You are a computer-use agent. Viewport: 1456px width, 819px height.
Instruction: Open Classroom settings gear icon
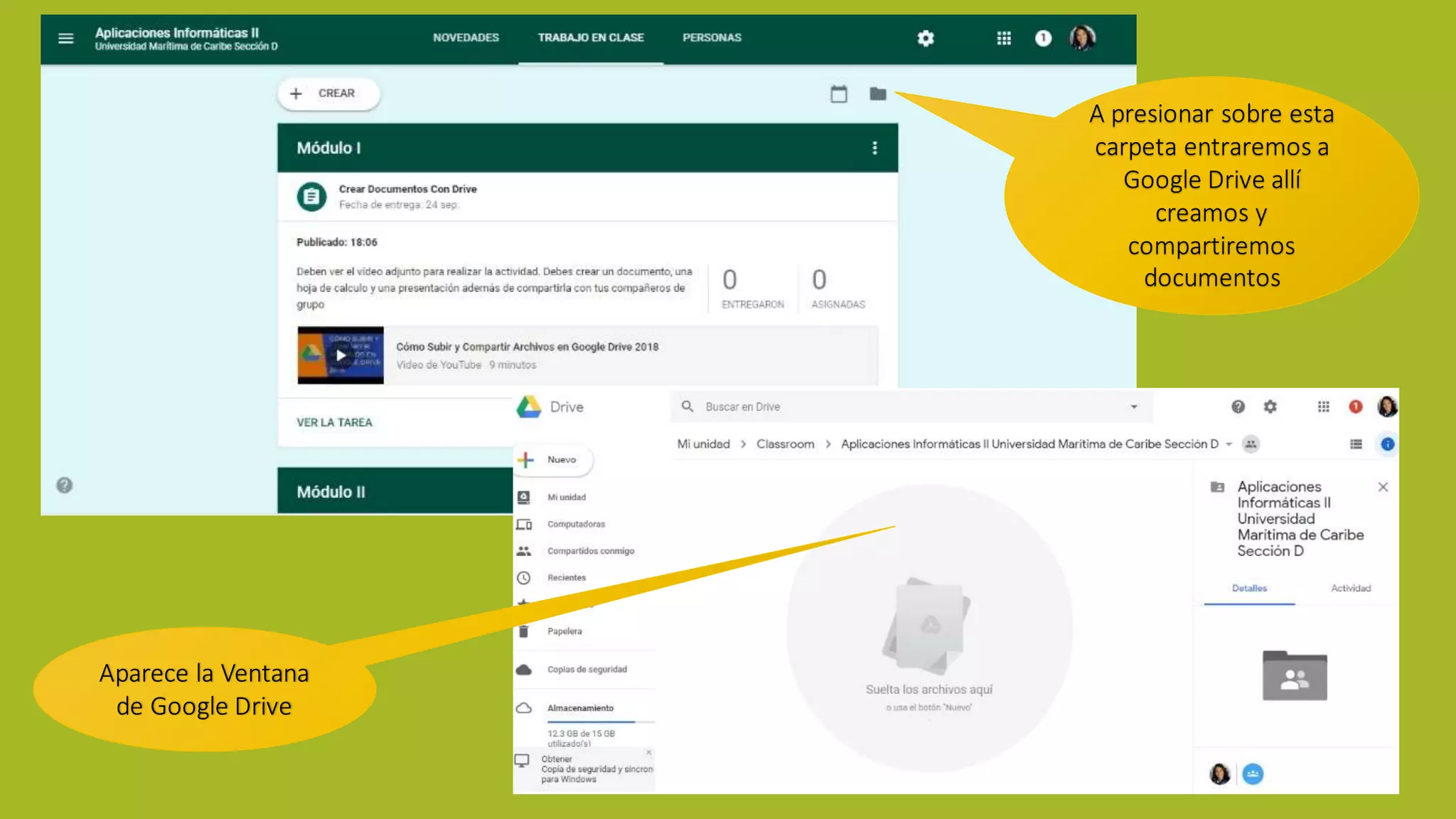[925, 38]
